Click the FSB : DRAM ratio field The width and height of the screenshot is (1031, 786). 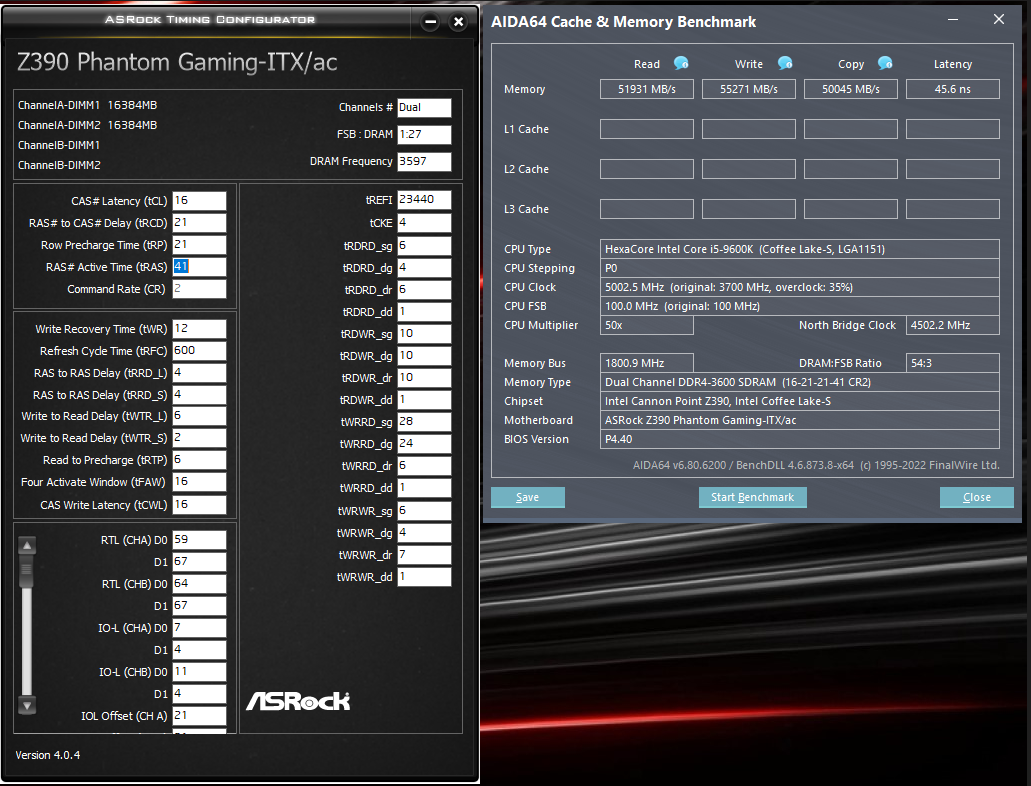(424, 134)
